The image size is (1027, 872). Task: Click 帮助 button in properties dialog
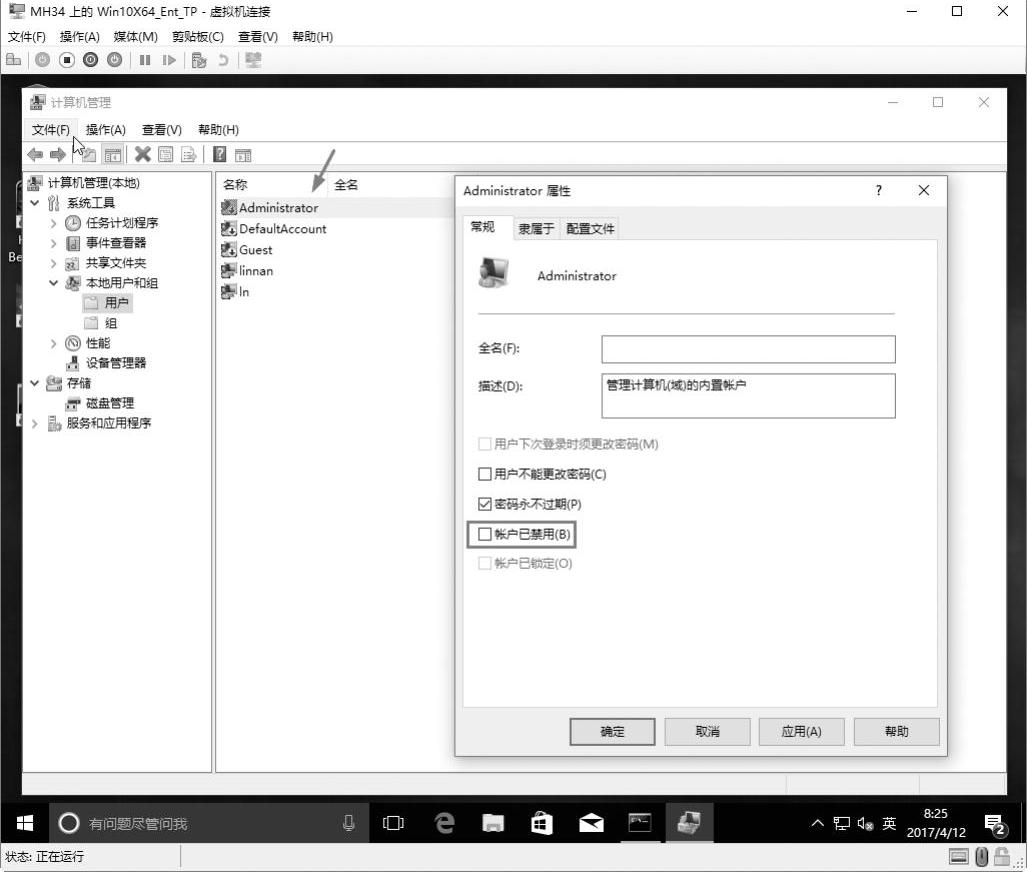tap(897, 731)
